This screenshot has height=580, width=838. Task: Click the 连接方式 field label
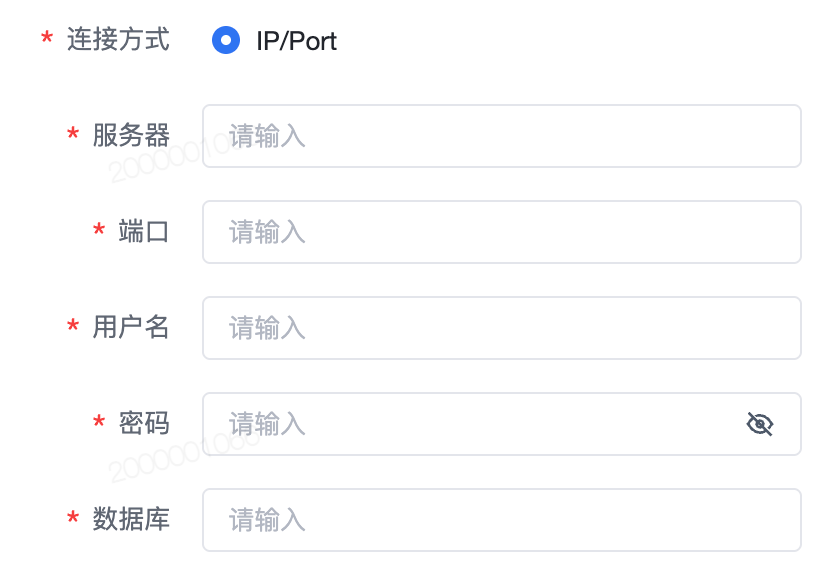coord(118,40)
